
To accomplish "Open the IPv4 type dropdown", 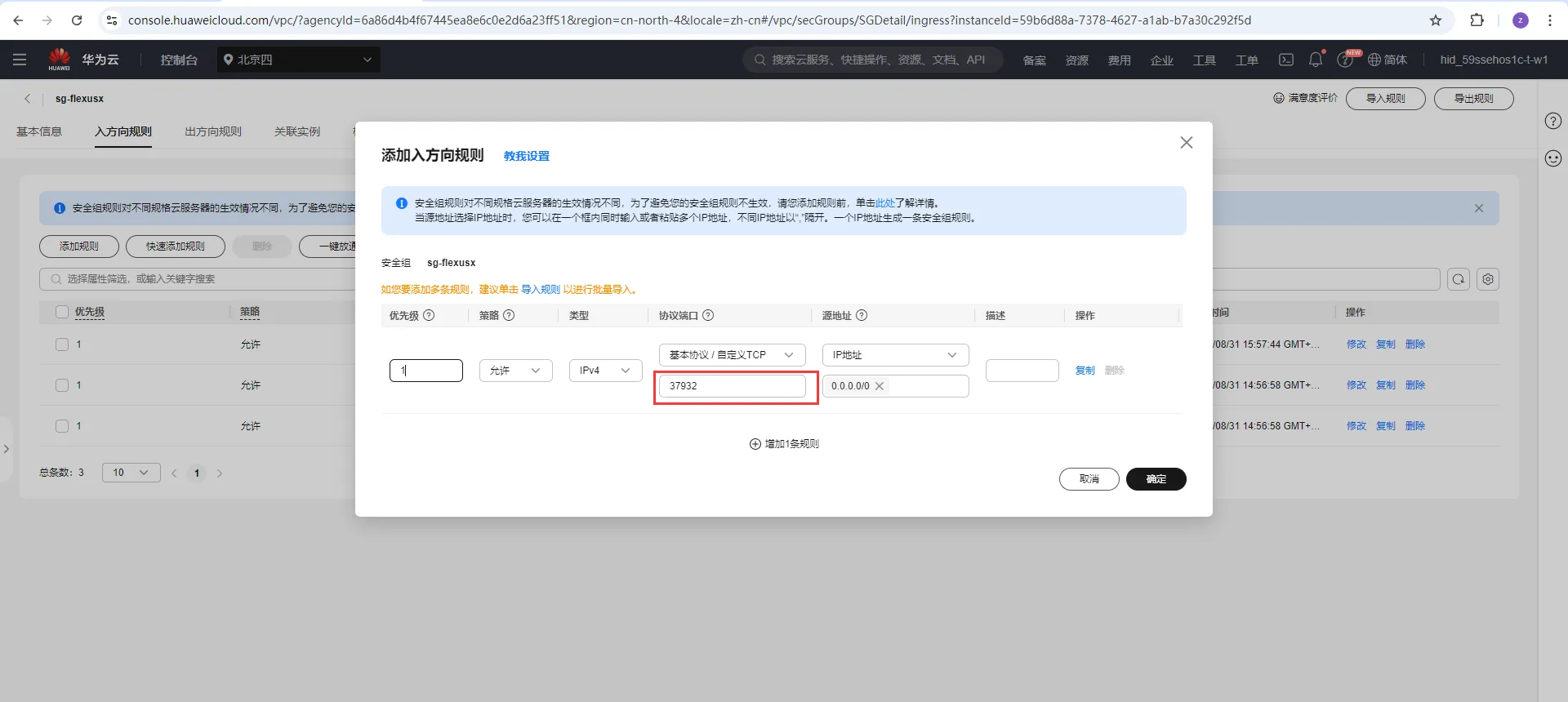I will coord(606,371).
